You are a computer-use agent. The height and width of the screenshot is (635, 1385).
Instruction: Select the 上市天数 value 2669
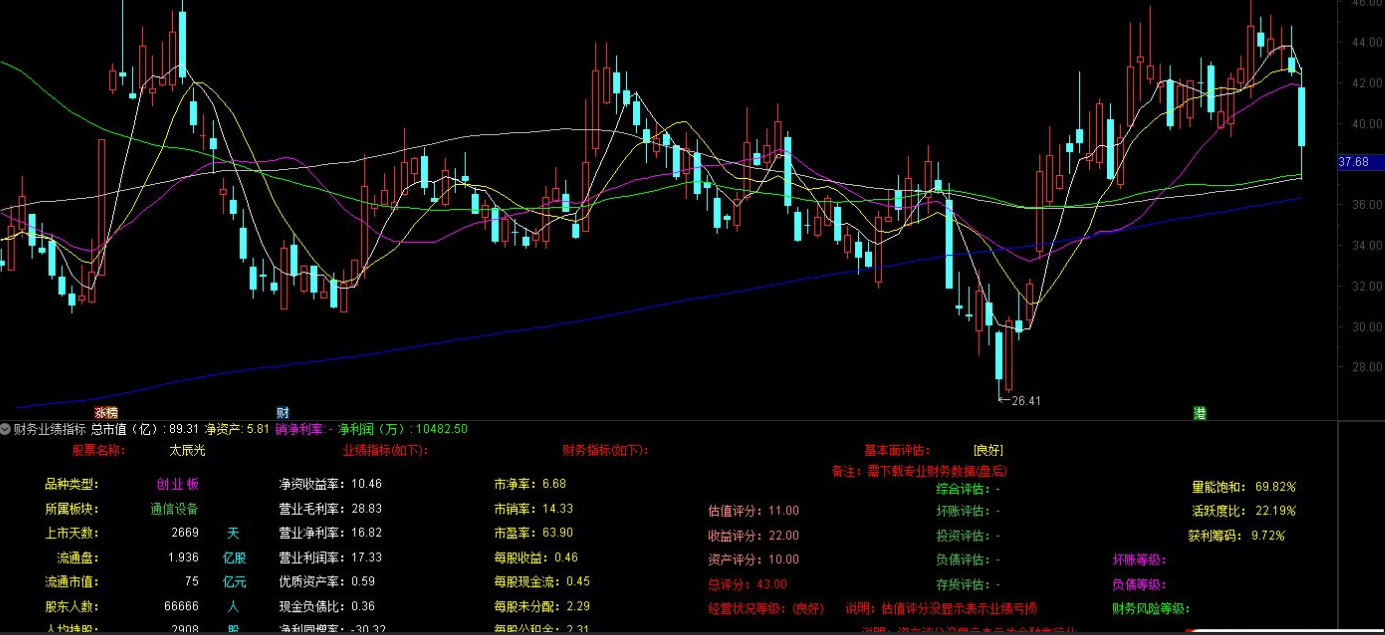coord(185,533)
